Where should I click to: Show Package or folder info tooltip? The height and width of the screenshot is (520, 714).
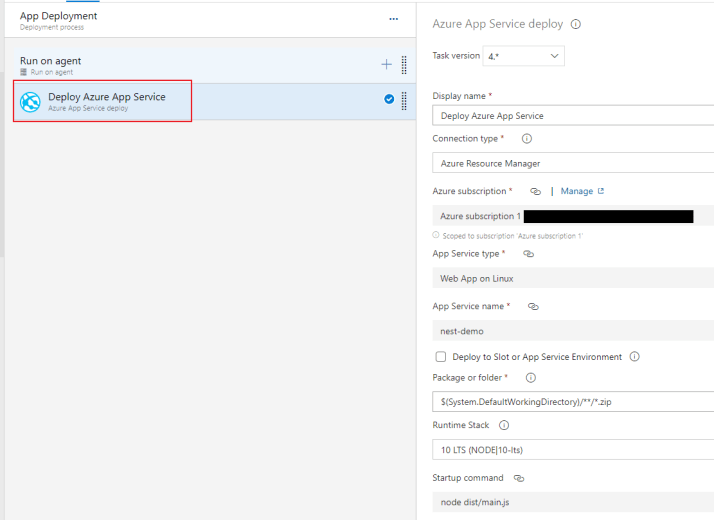(531, 377)
